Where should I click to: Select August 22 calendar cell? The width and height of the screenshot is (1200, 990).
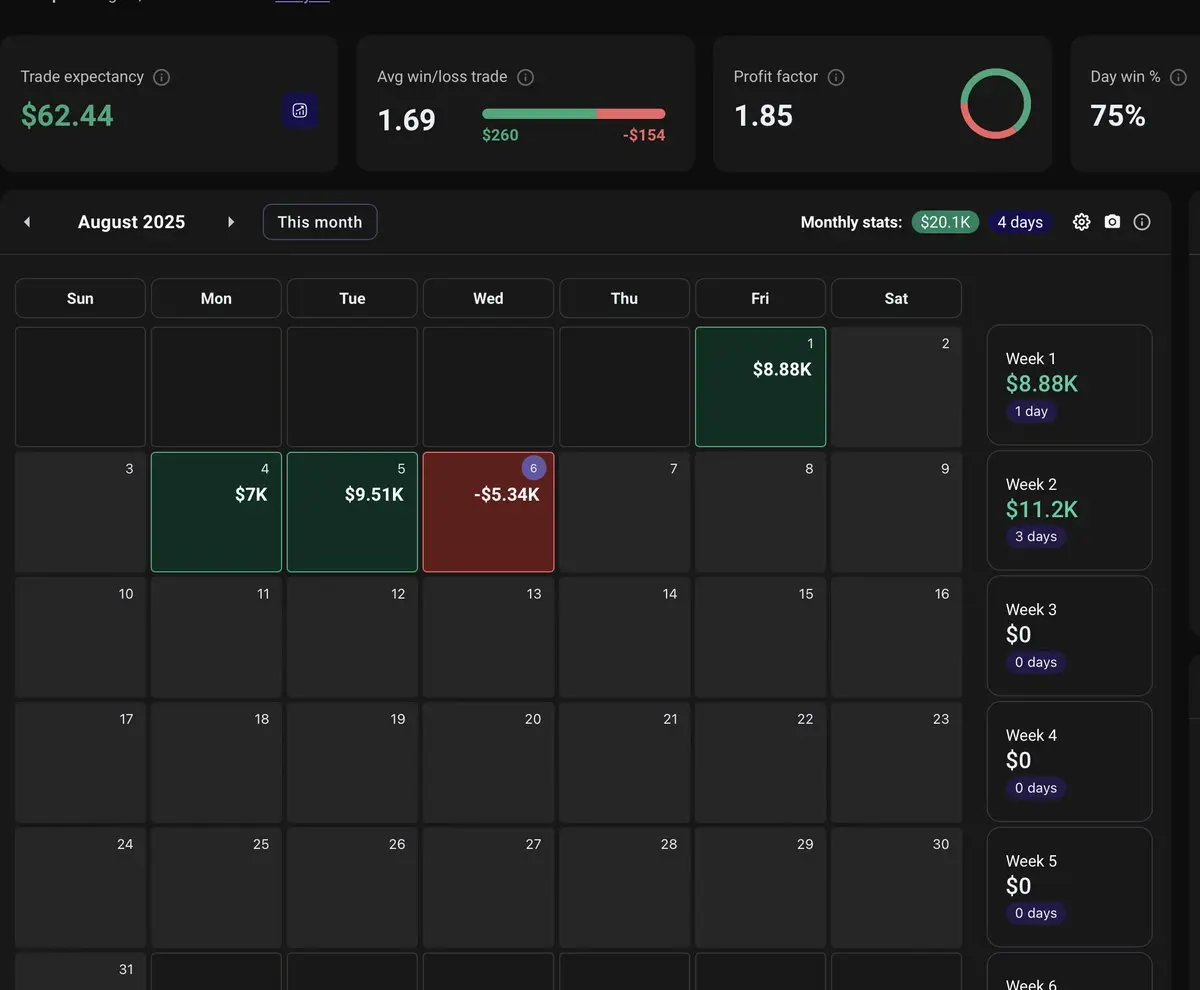pos(760,763)
